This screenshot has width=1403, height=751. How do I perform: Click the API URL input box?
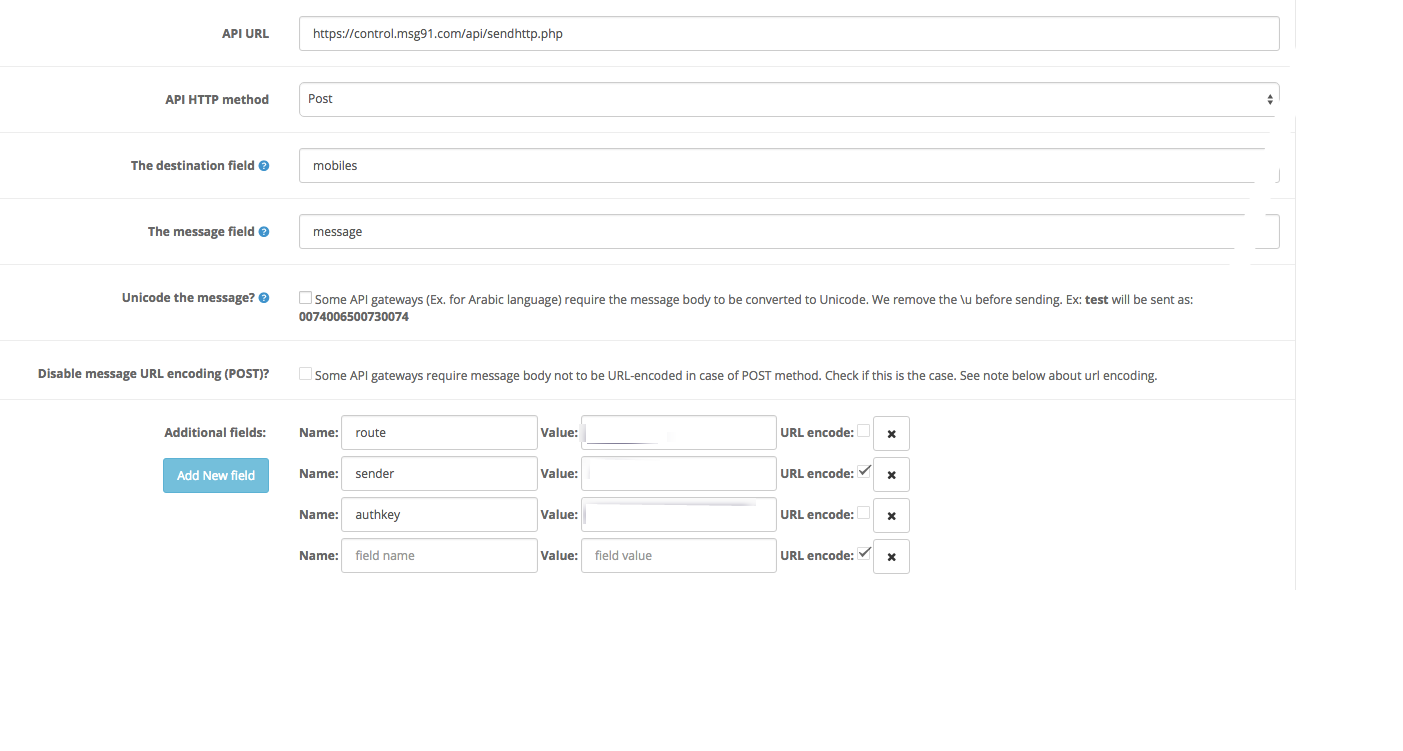click(788, 33)
